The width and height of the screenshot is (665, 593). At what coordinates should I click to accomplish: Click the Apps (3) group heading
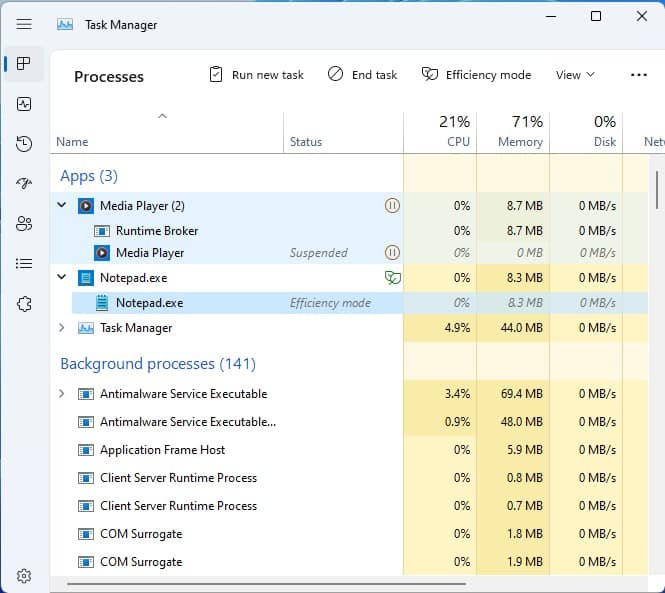[89, 176]
